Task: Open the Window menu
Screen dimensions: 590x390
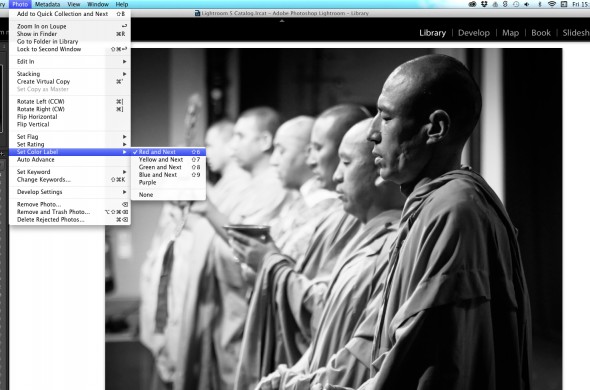Action: [x=98, y=4]
